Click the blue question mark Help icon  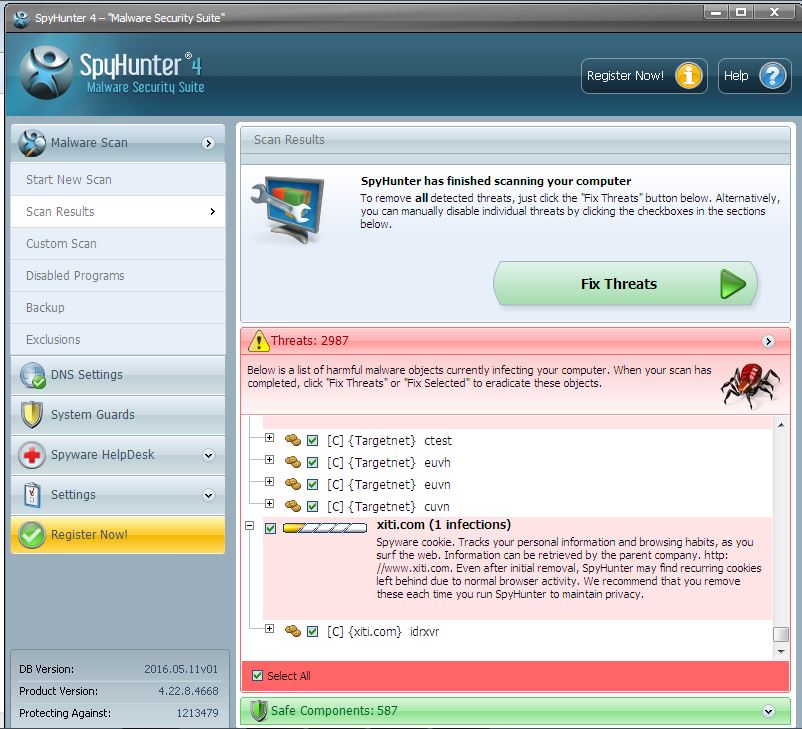[772, 76]
